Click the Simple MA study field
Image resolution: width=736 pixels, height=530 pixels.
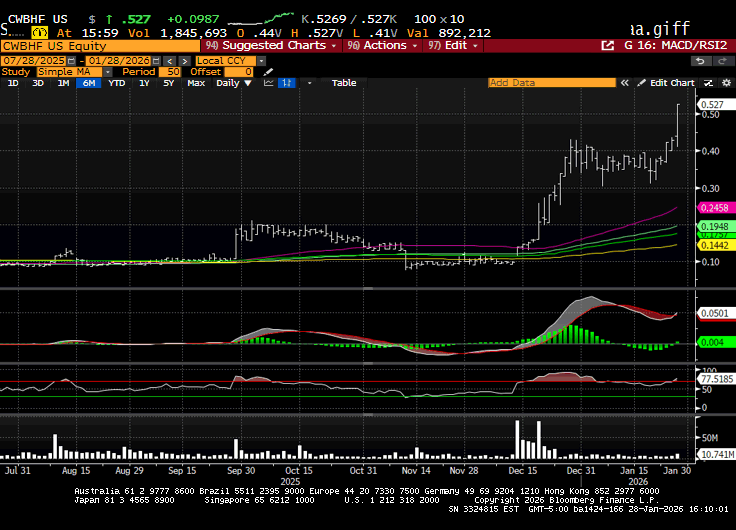click(69, 72)
